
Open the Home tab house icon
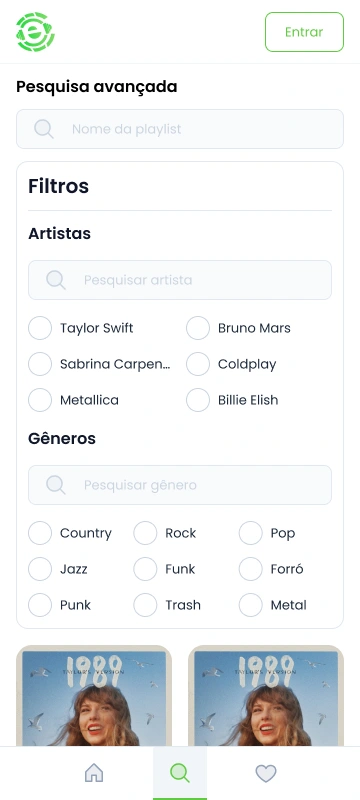click(94, 773)
